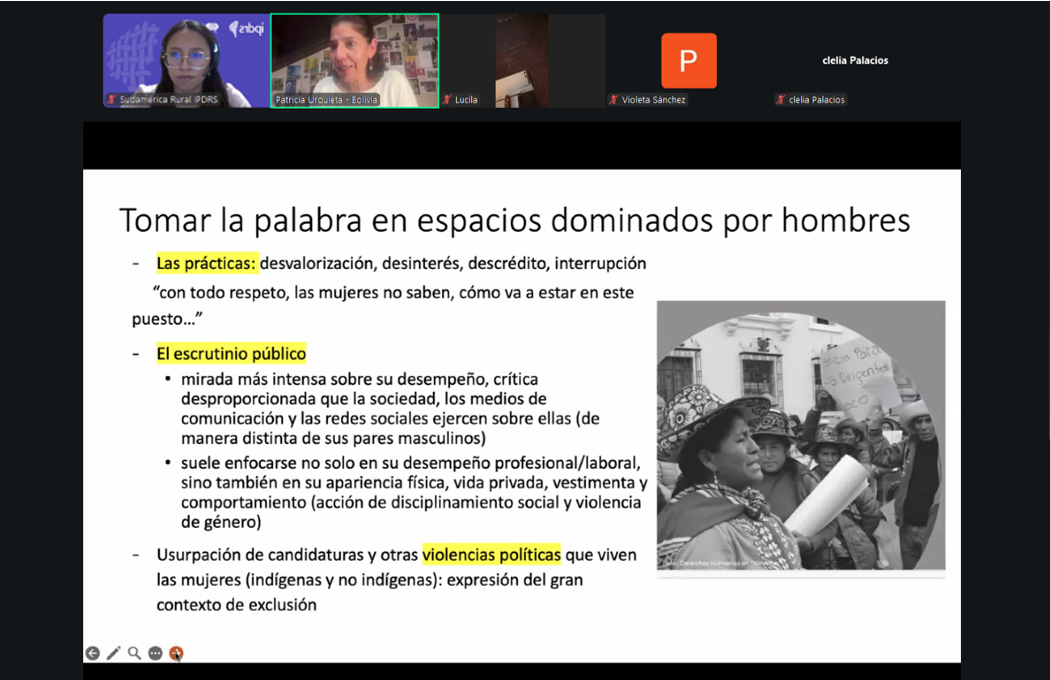
Task: Select the pen annotation tool
Action: (113, 653)
